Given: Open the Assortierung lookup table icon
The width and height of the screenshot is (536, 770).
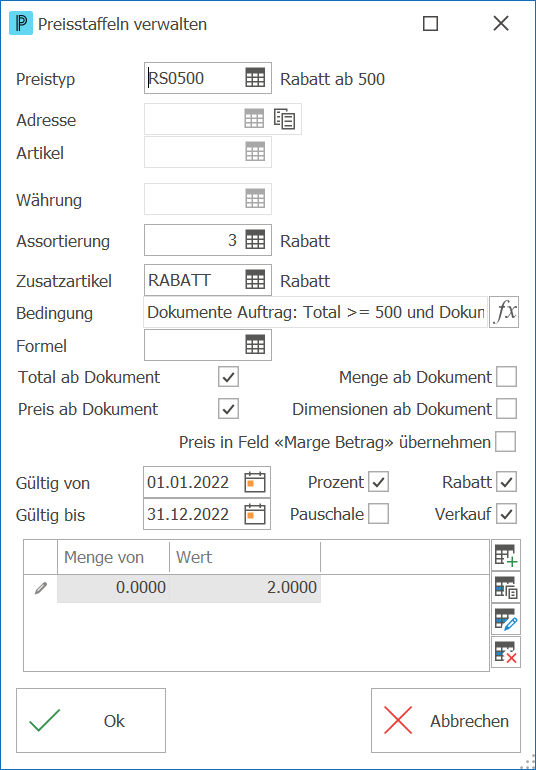Looking at the screenshot, I should [x=255, y=240].
